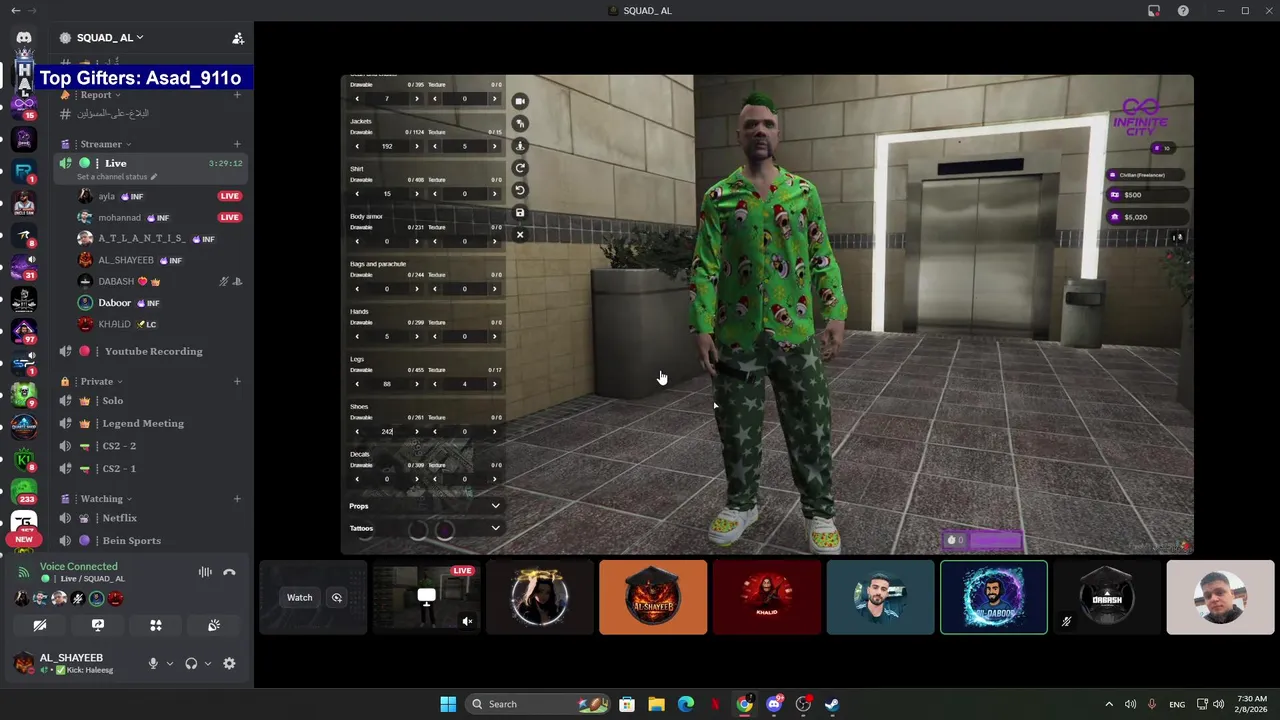Unmute the LIVE stream thumbnail

click(467, 621)
